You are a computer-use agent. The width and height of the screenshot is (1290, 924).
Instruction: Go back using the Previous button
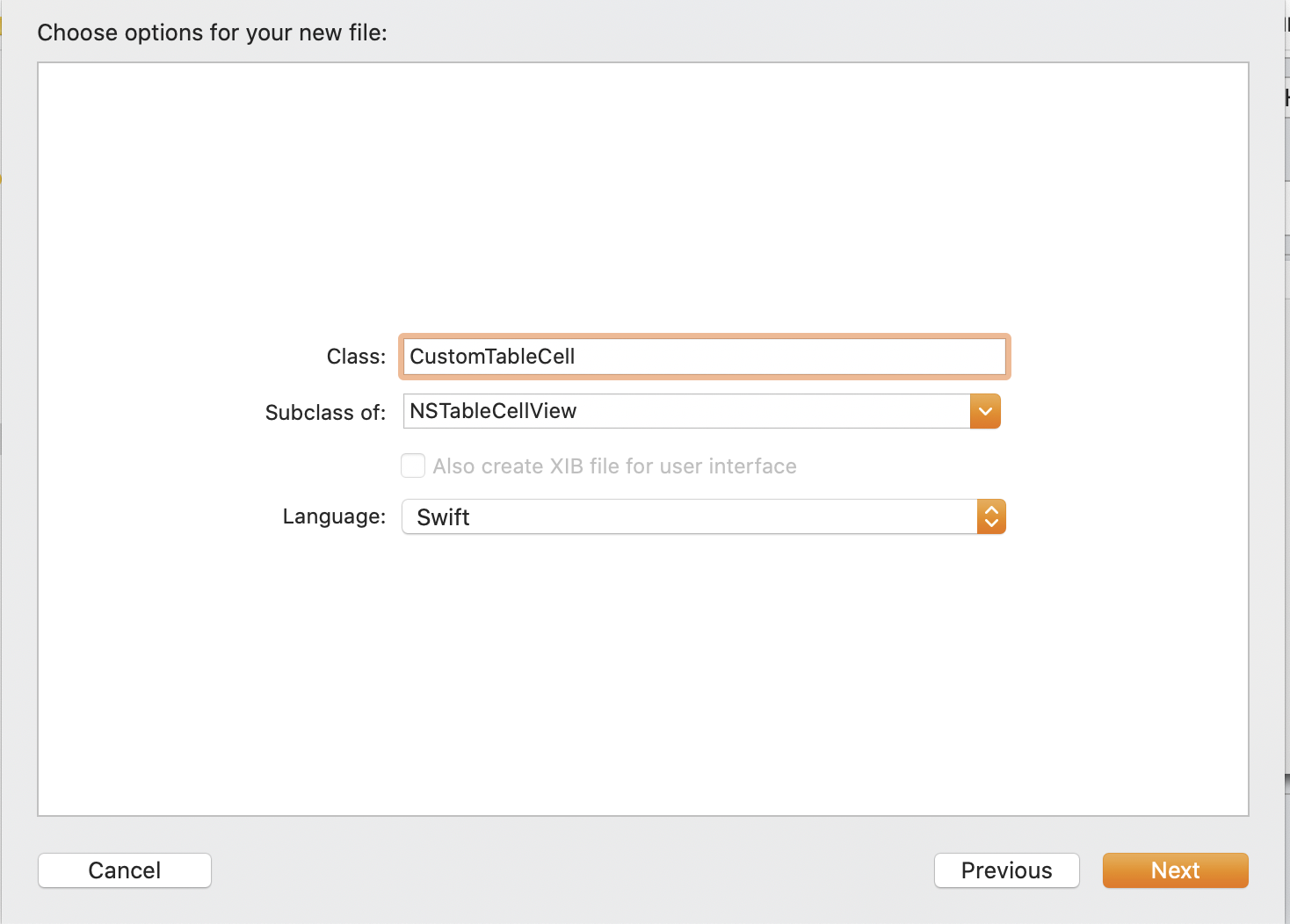point(1006,870)
